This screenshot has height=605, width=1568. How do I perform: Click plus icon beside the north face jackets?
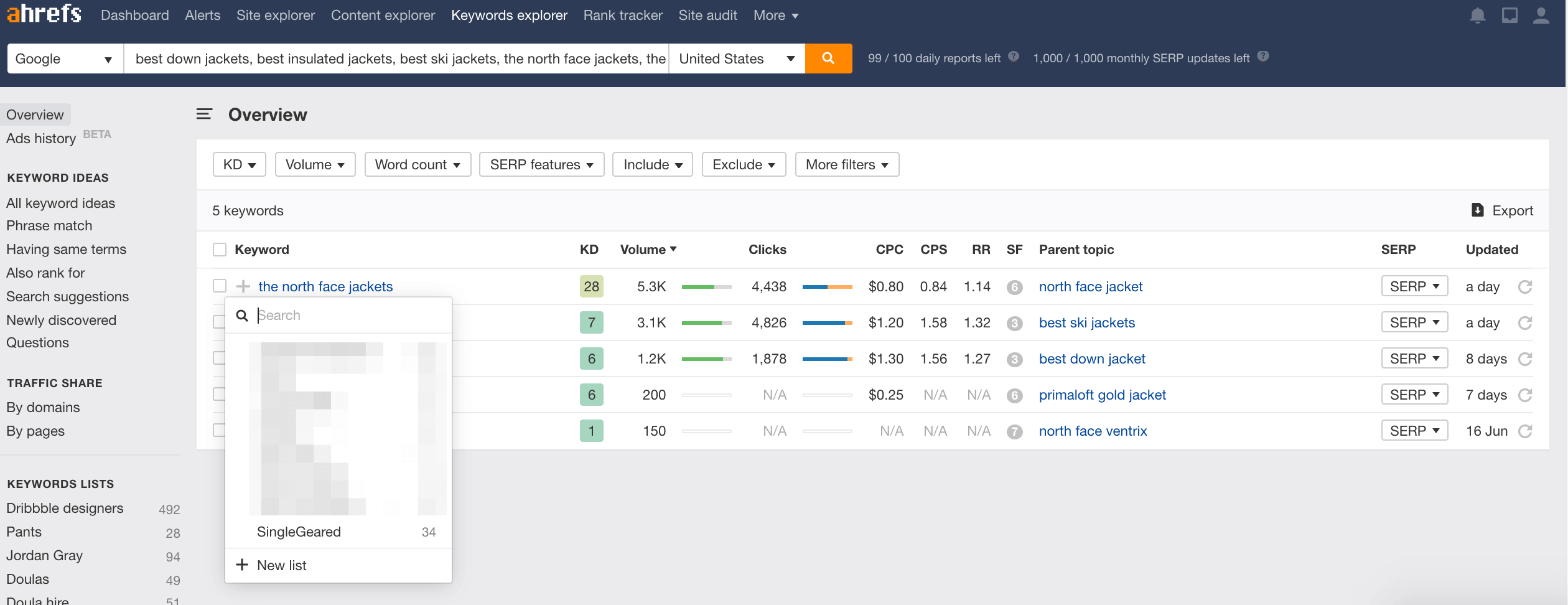tap(243, 286)
